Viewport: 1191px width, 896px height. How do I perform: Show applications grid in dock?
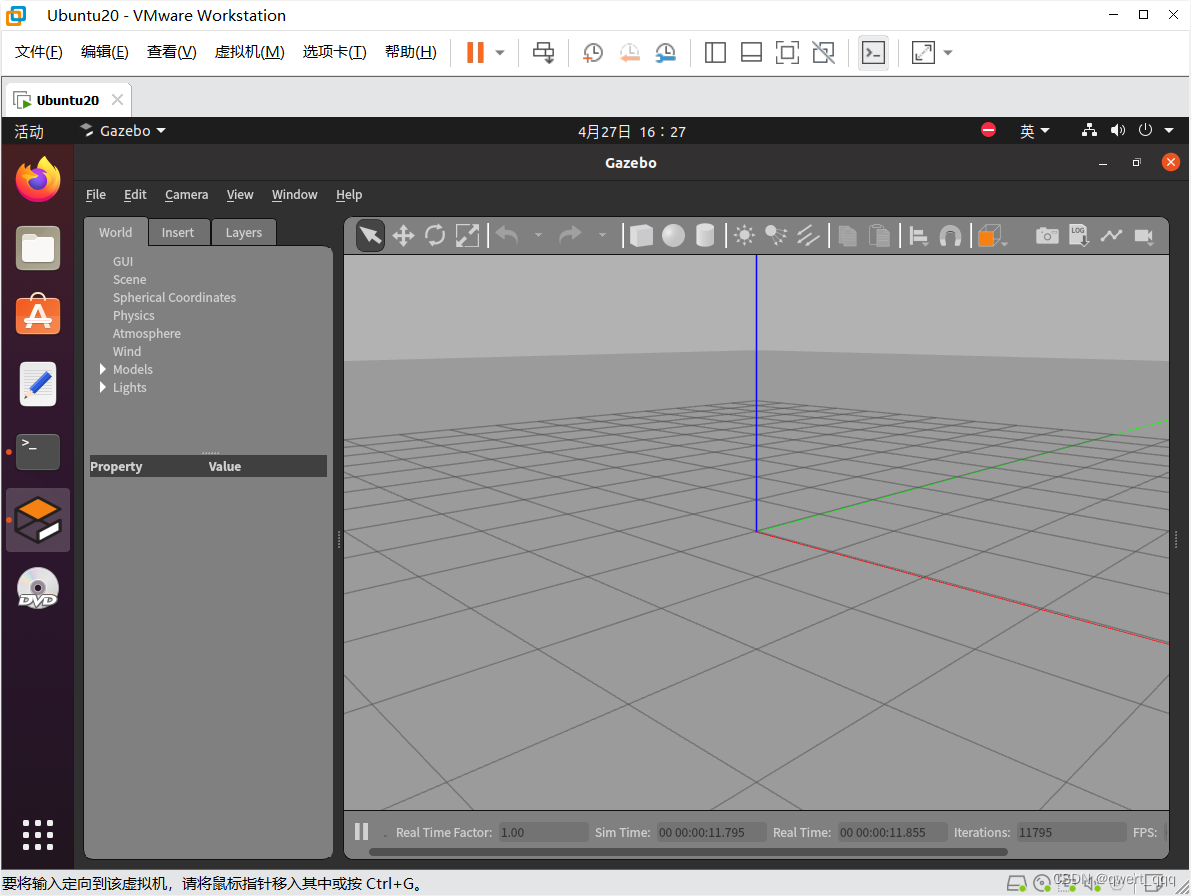[38, 834]
